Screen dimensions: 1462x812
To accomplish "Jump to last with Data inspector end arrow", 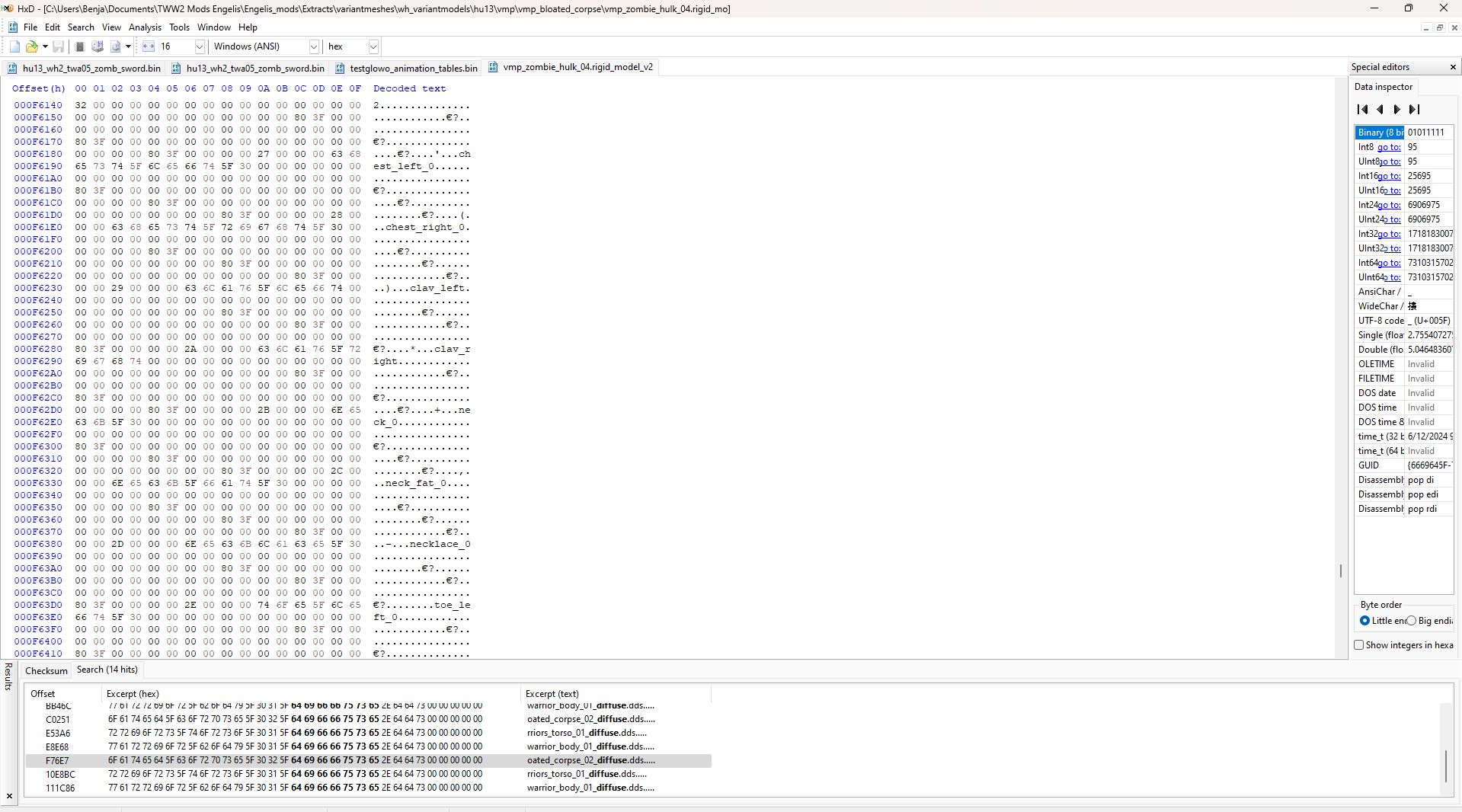I will click(x=1414, y=109).
